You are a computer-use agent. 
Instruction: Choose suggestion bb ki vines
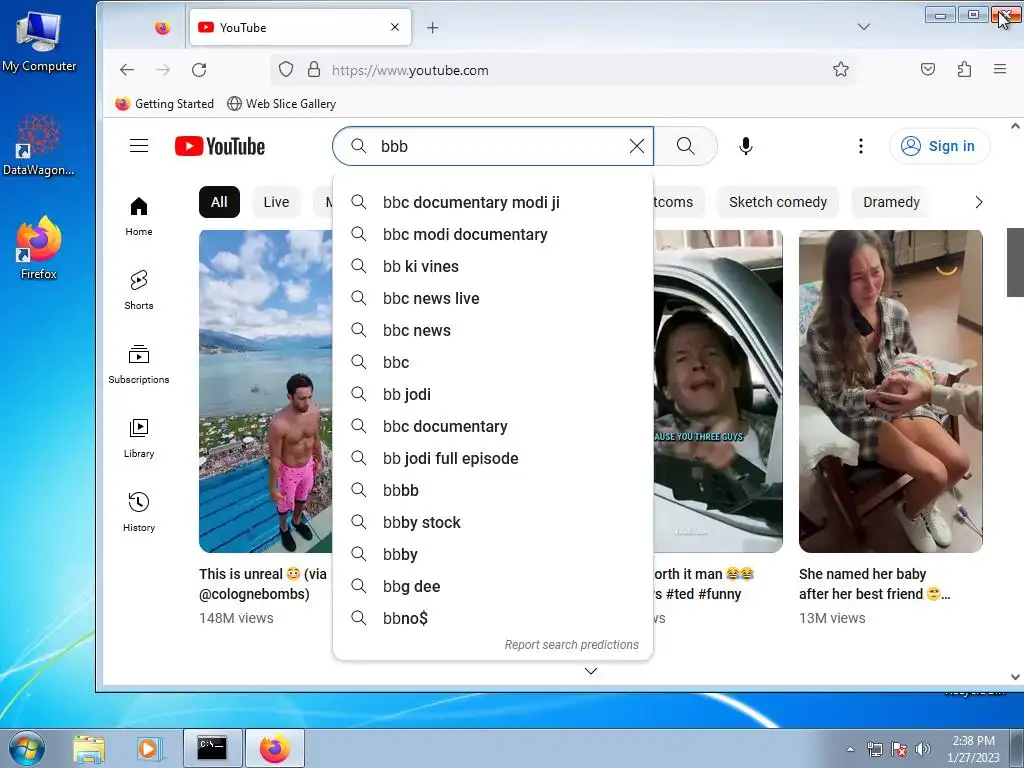(493, 266)
